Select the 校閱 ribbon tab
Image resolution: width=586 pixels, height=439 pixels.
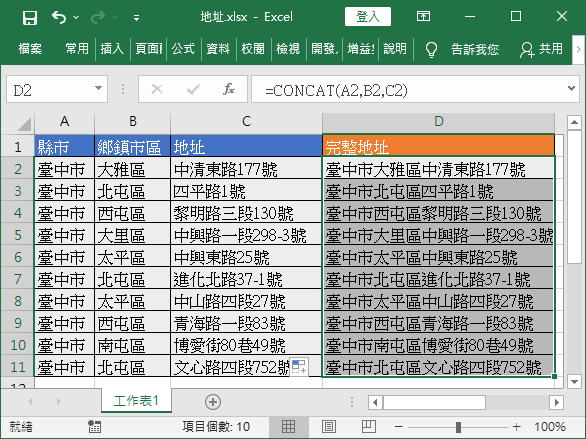253,49
